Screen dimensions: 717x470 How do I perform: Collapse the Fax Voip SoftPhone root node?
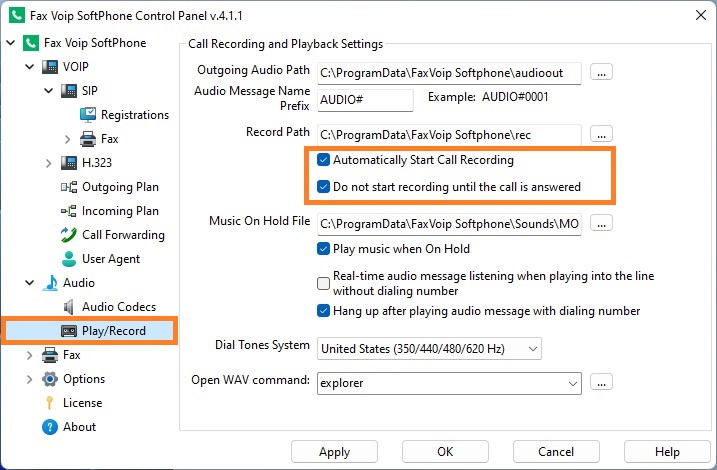pyautogui.click(x=11, y=43)
